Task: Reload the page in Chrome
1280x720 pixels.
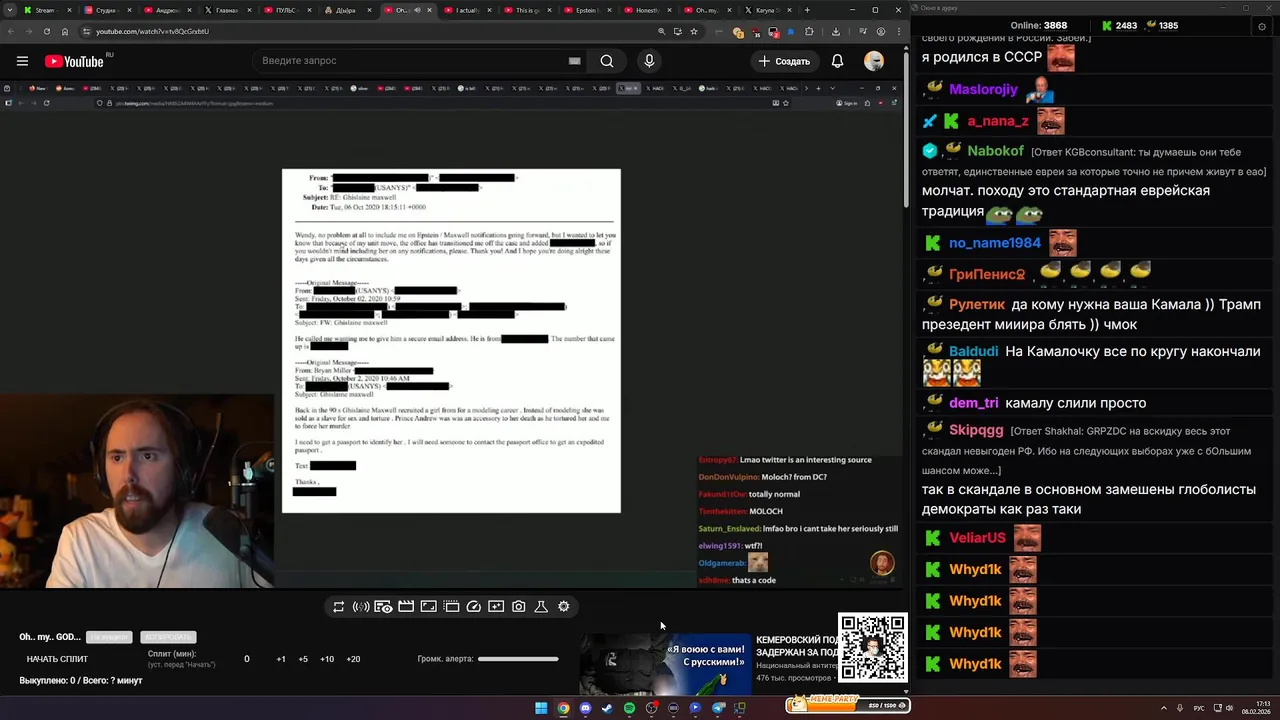Action: point(46,31)
